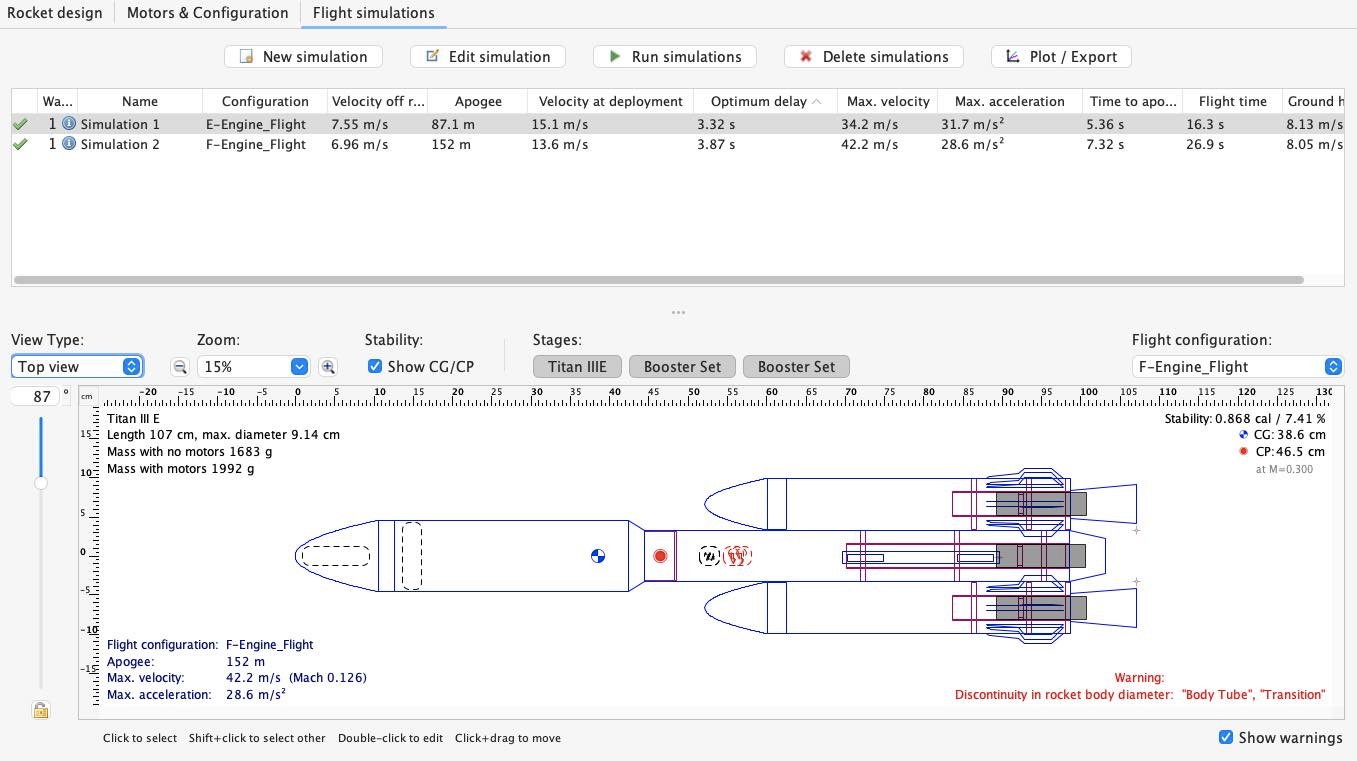Switch to the Rocket design tab

point(54,13)
